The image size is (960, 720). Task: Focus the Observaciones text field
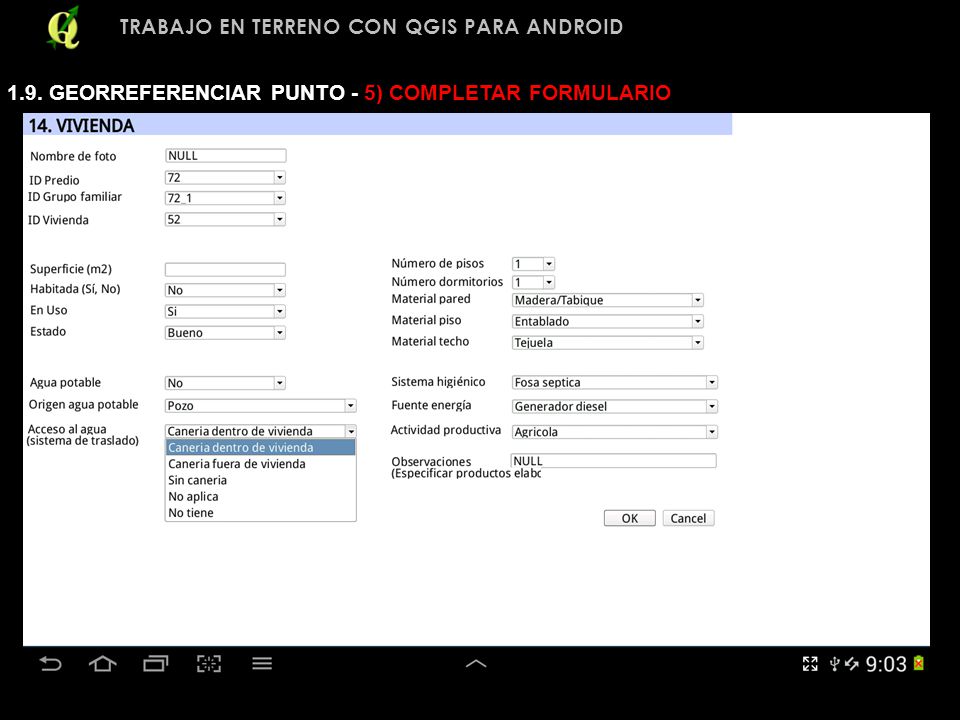point(613,461)
